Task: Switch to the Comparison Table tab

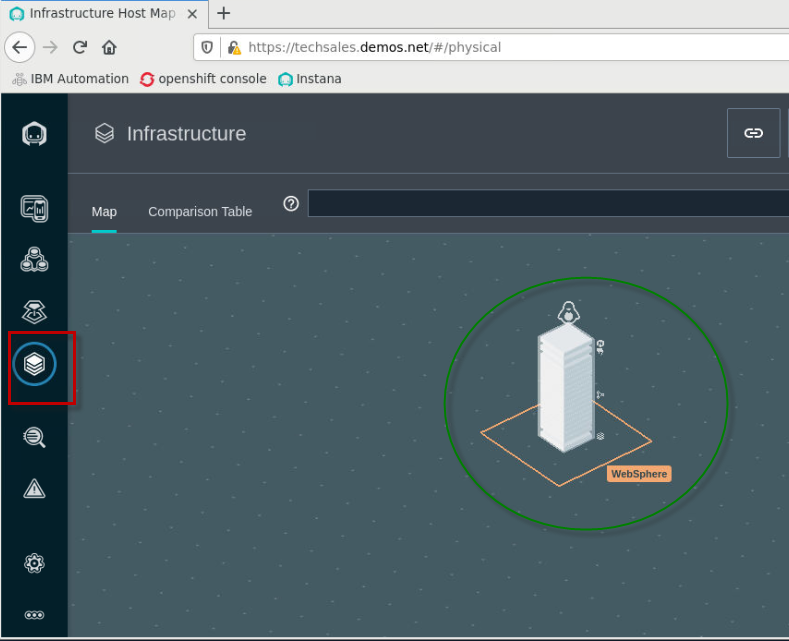Action: 200,211
